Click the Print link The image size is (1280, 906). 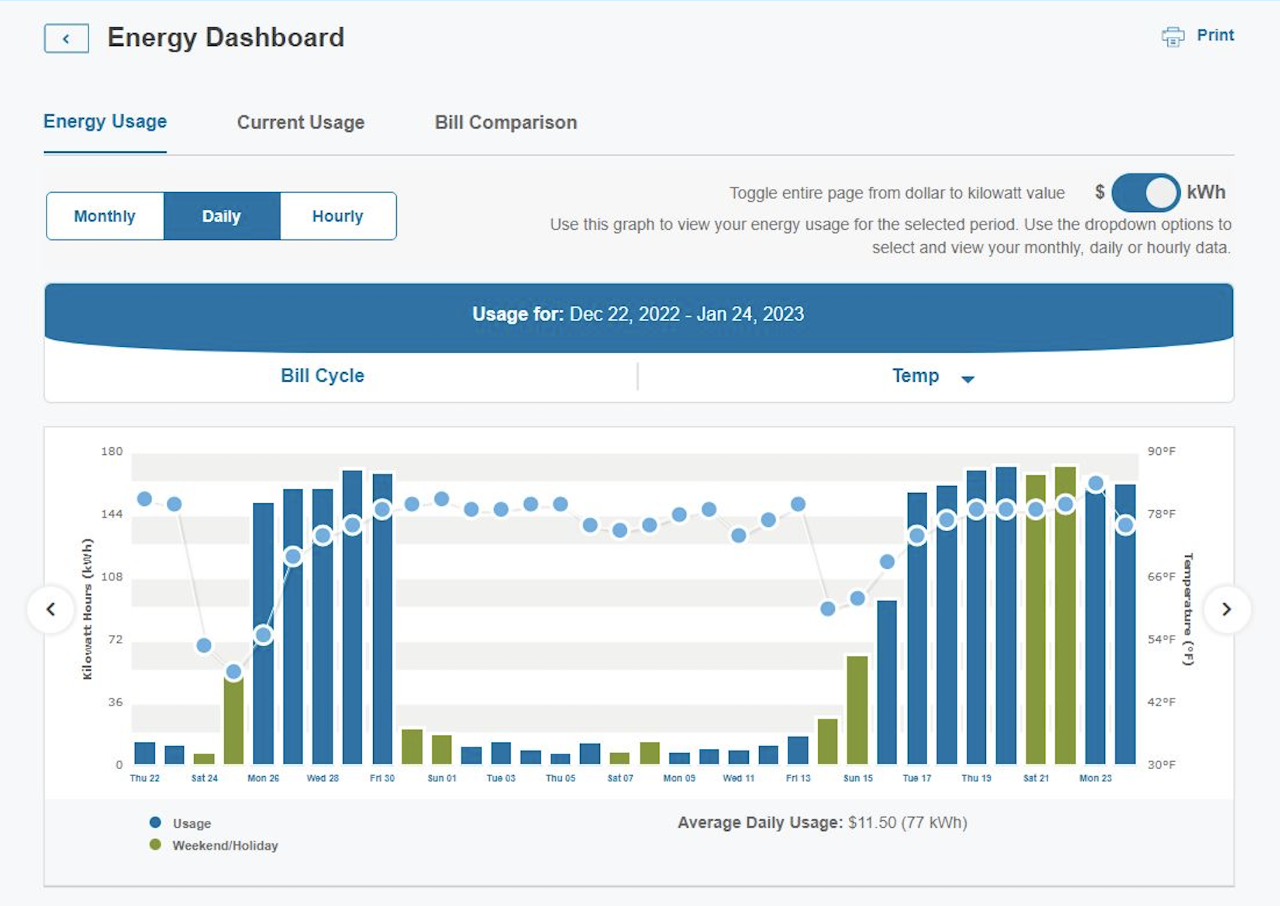click(x=1215, y=35)
